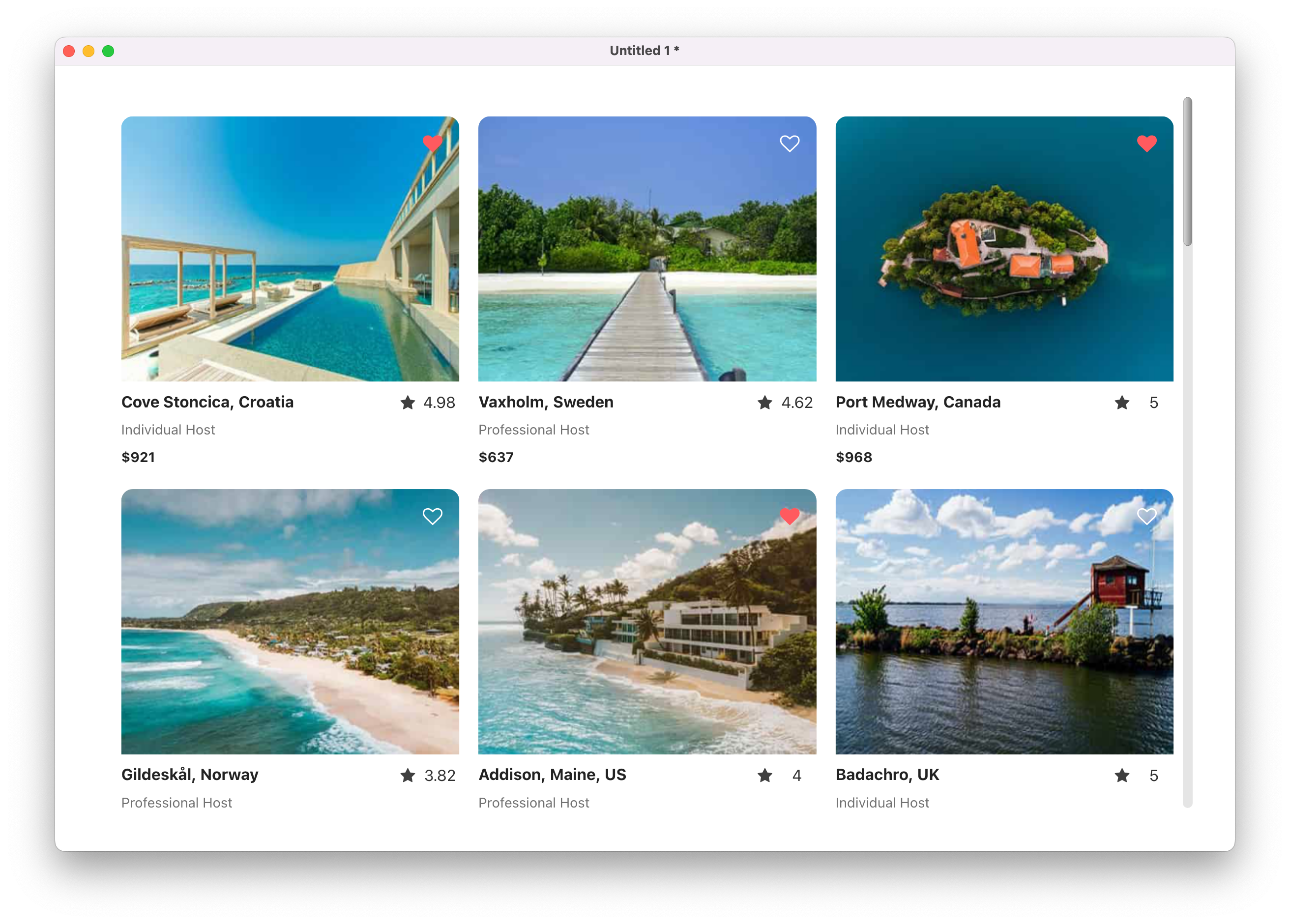Favorite the Gildeskål, Norway listing heart
Screen dimensions: 1290x924
[x=432, y=516]
